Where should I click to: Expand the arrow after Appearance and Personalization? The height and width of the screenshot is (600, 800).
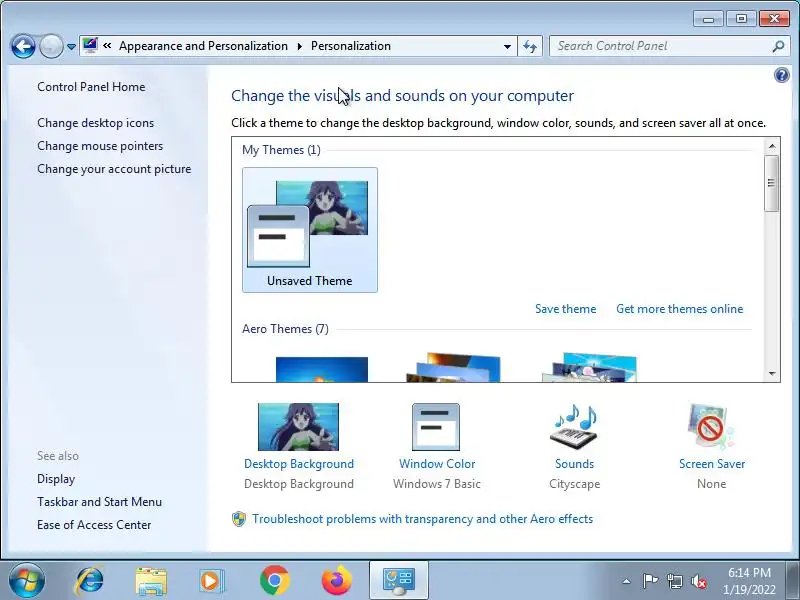coord(299,46)
